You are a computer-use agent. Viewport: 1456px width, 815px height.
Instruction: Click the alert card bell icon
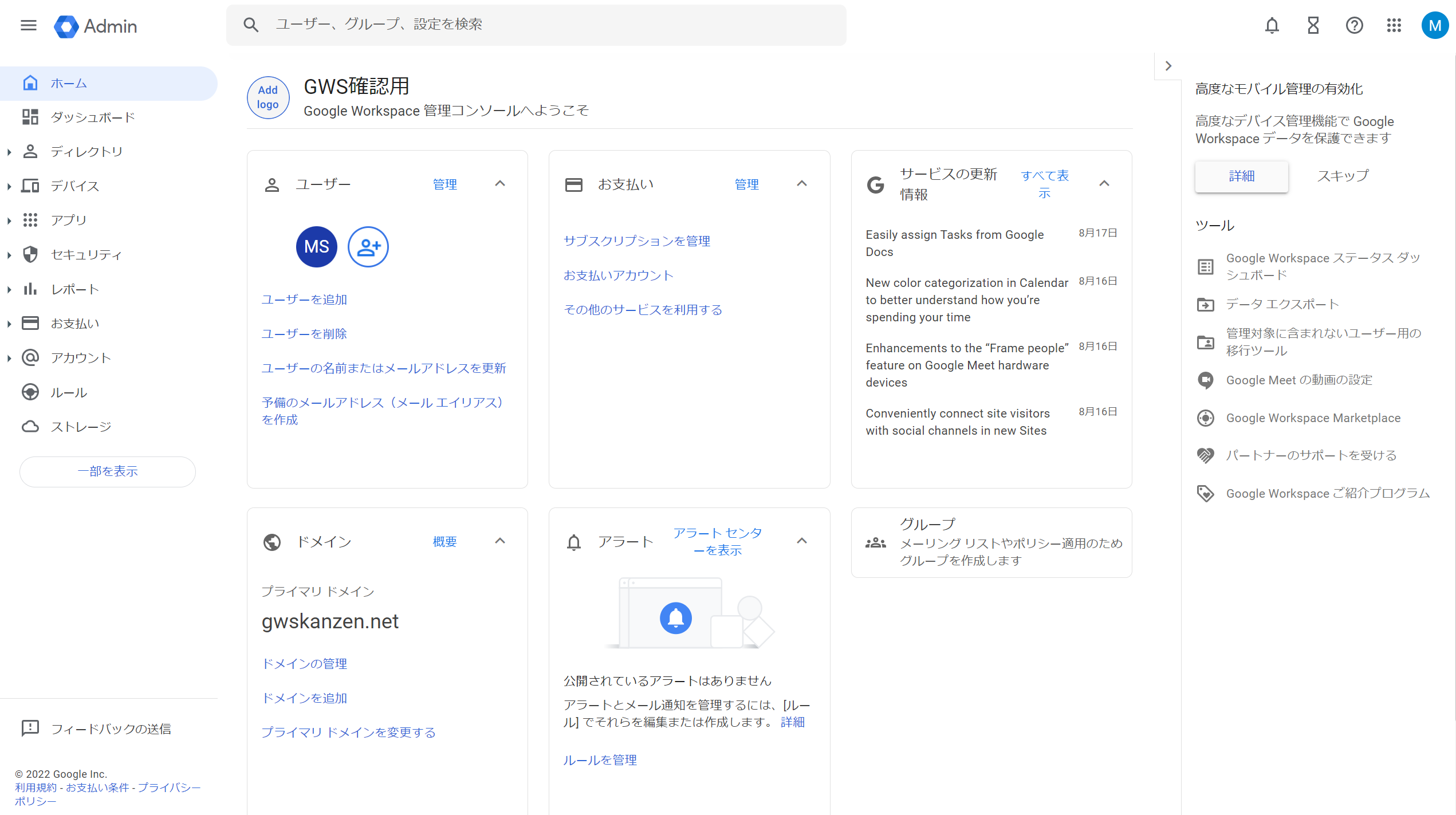click(573, 542)
